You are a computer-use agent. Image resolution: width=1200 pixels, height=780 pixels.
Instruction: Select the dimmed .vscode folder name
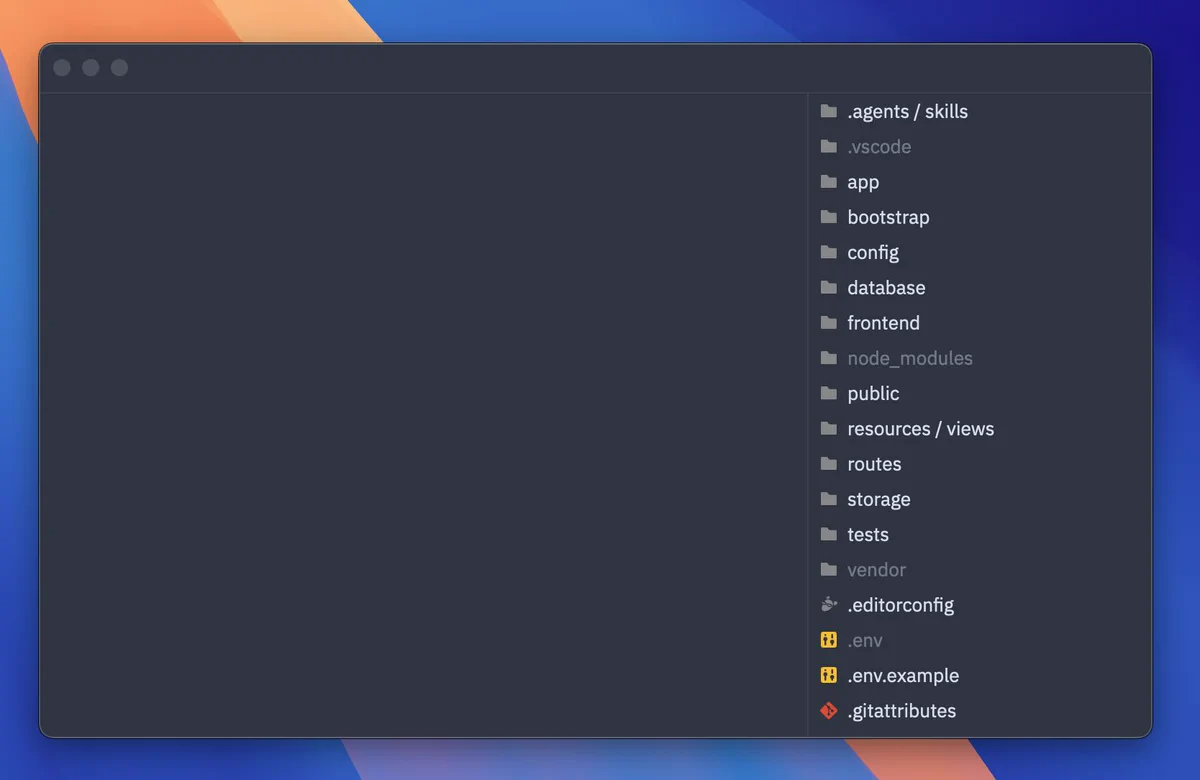tap(879, 146)
